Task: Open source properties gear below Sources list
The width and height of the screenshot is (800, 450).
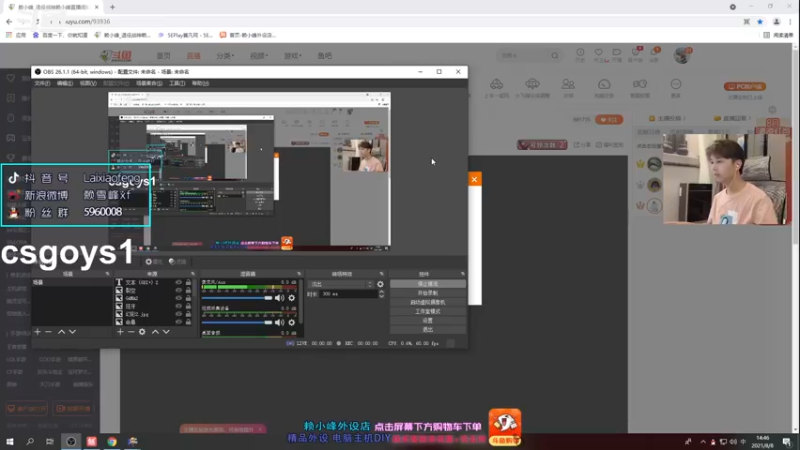Action: 142,332
